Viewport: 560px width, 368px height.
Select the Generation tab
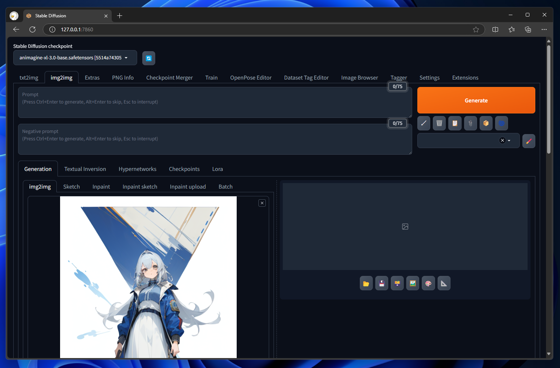[38, 169]
